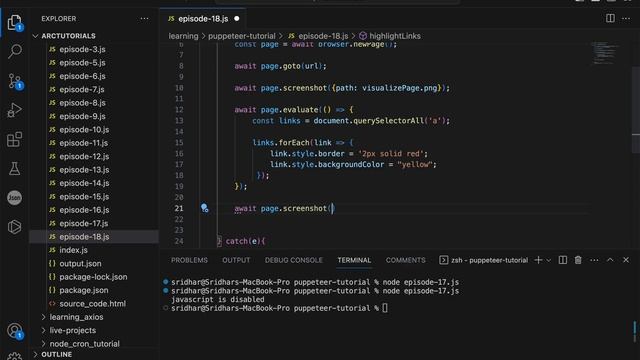This screenshot has height=360, width=640.
Task: Open episode-12.js in the explorer
Action: [x=84, y=156]
